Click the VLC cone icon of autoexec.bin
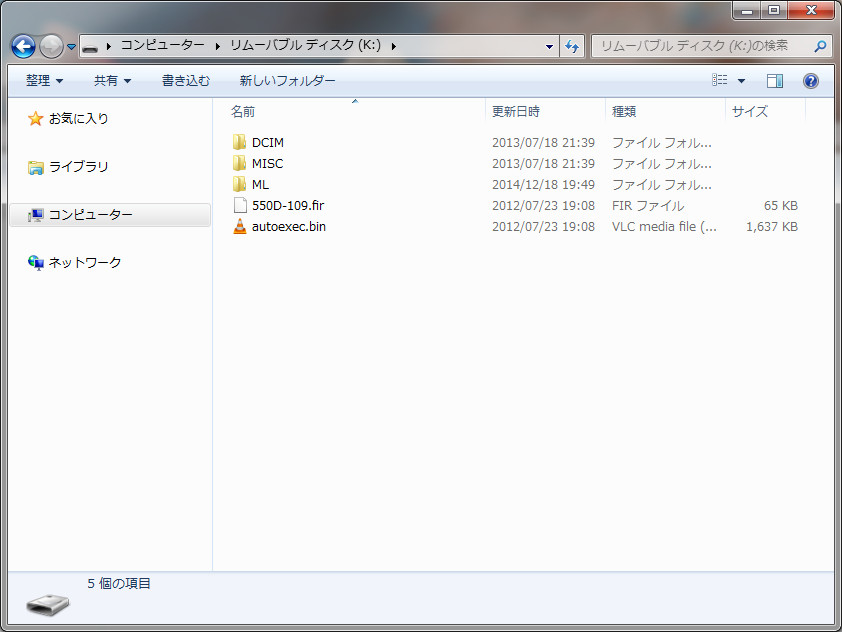842x632 pixels. point(240,226)
